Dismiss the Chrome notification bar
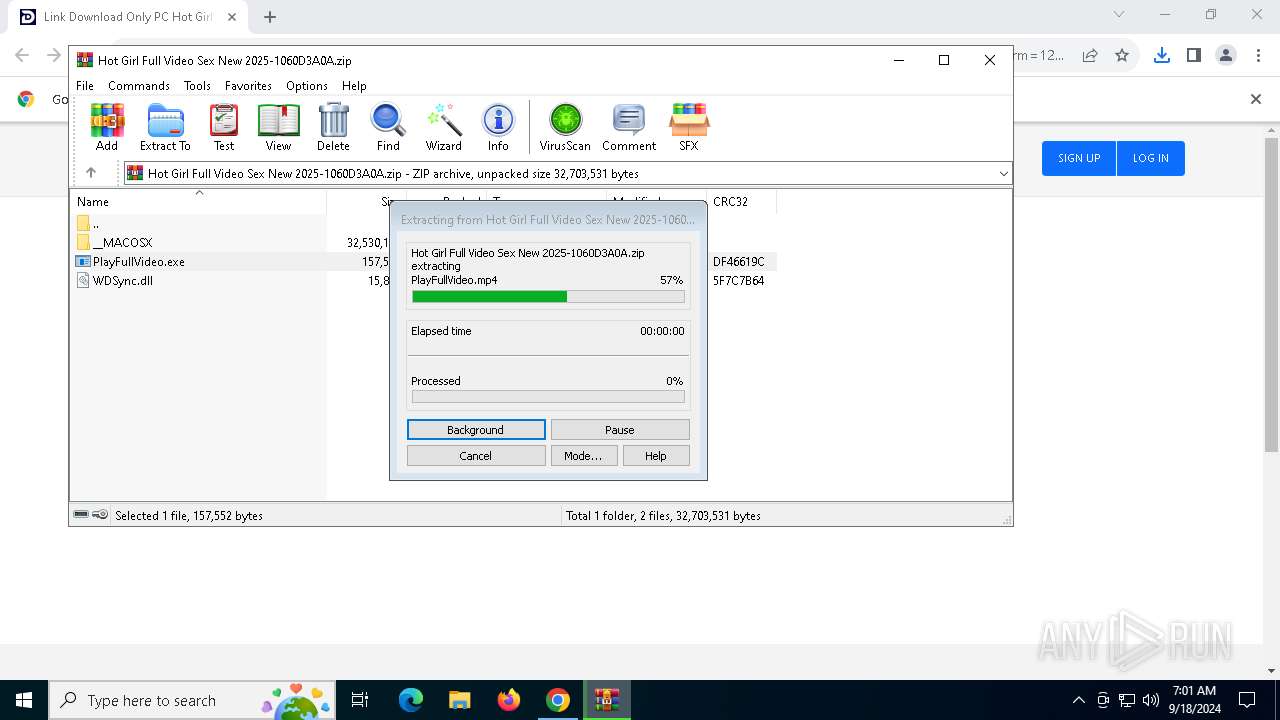The image size is (1280, 720). point(1256,99)
